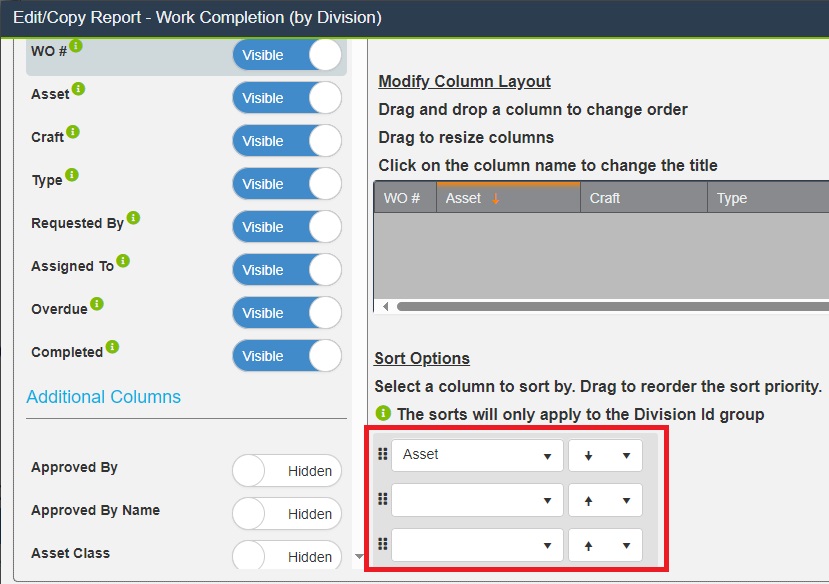829x584 pixels.
Task: Click the orange sort arrow in Asset column header
Action: click(495, 198)
